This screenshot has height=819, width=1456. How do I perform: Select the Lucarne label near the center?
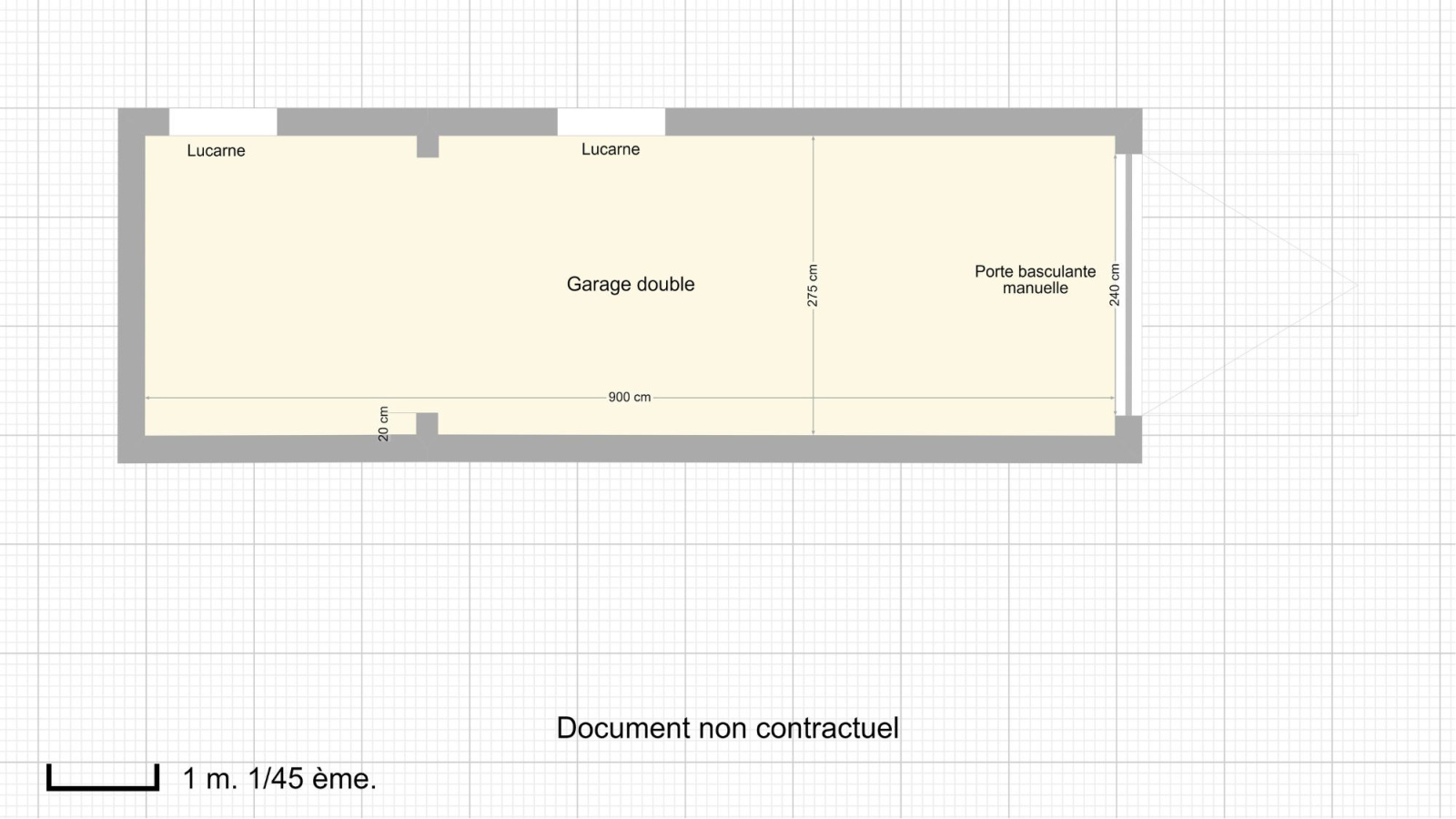[610, 149]
